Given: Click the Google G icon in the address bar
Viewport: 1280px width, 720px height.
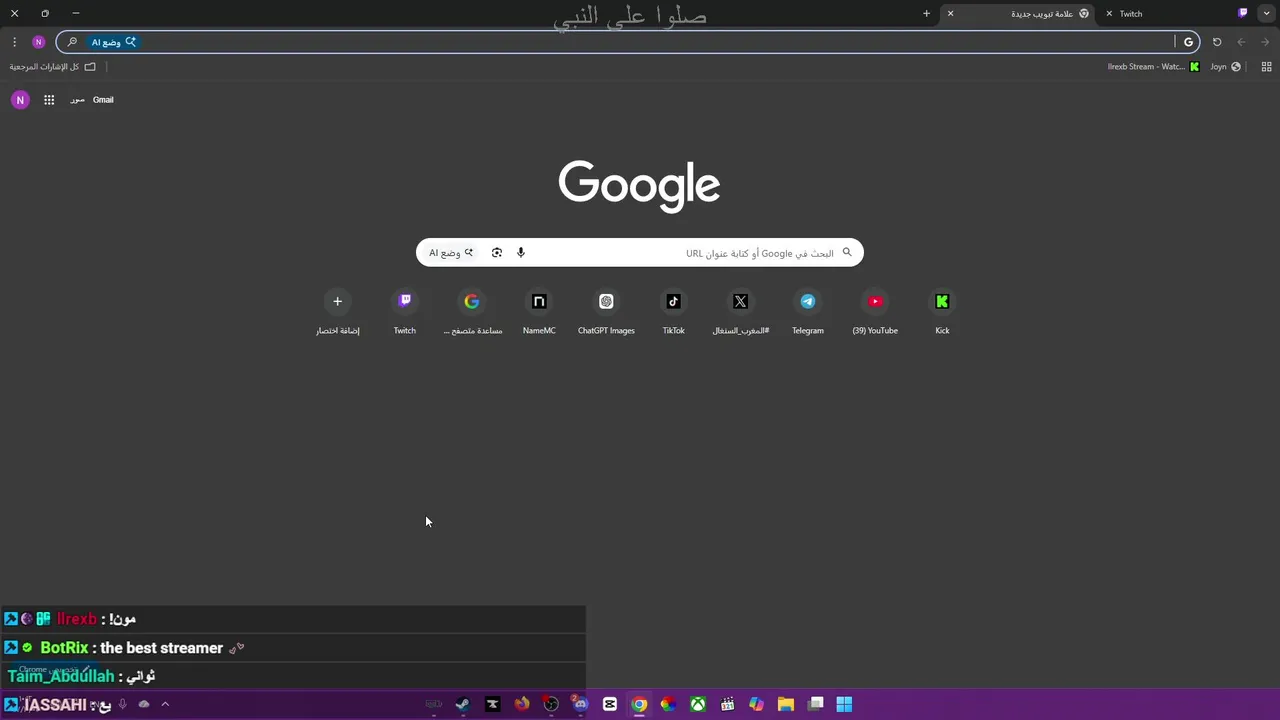Looking at the screenshot, I should point(1188,42).
